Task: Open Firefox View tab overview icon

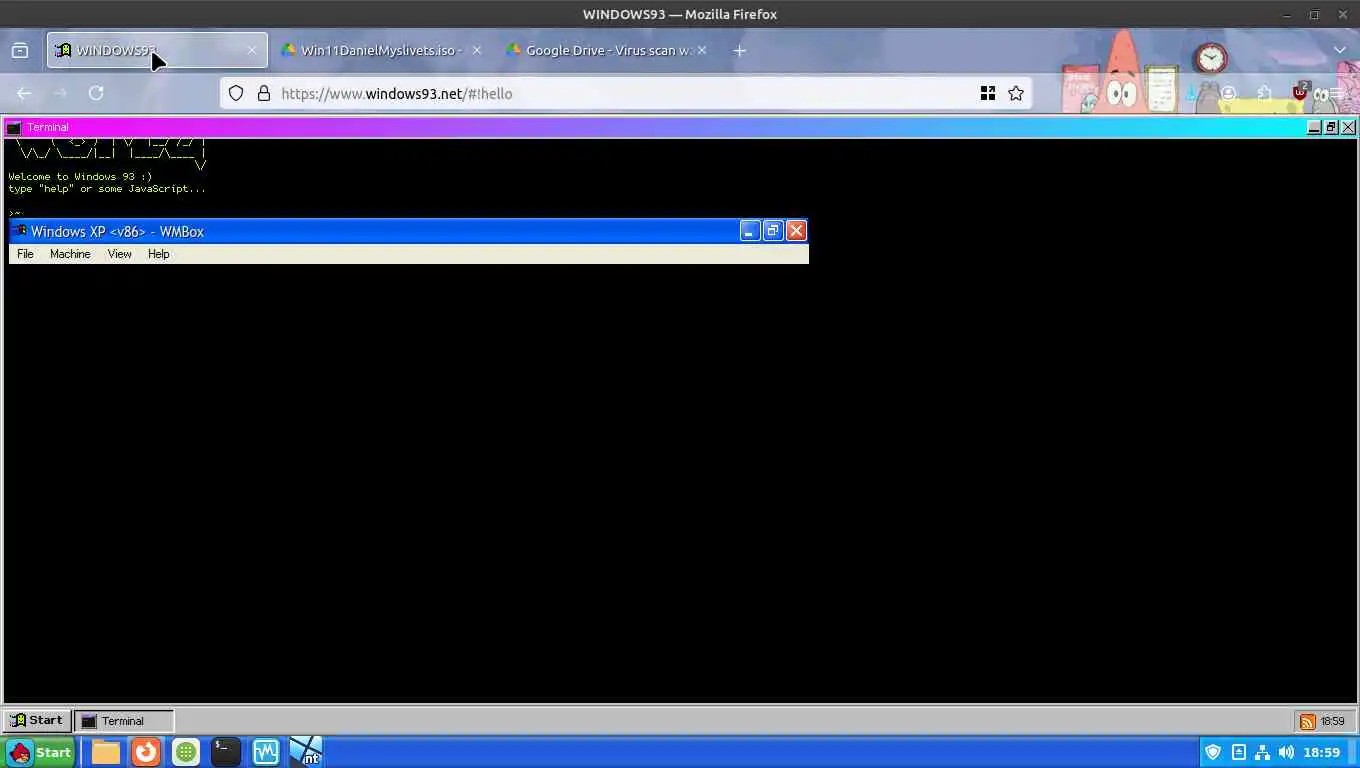Action: [20, 50]
